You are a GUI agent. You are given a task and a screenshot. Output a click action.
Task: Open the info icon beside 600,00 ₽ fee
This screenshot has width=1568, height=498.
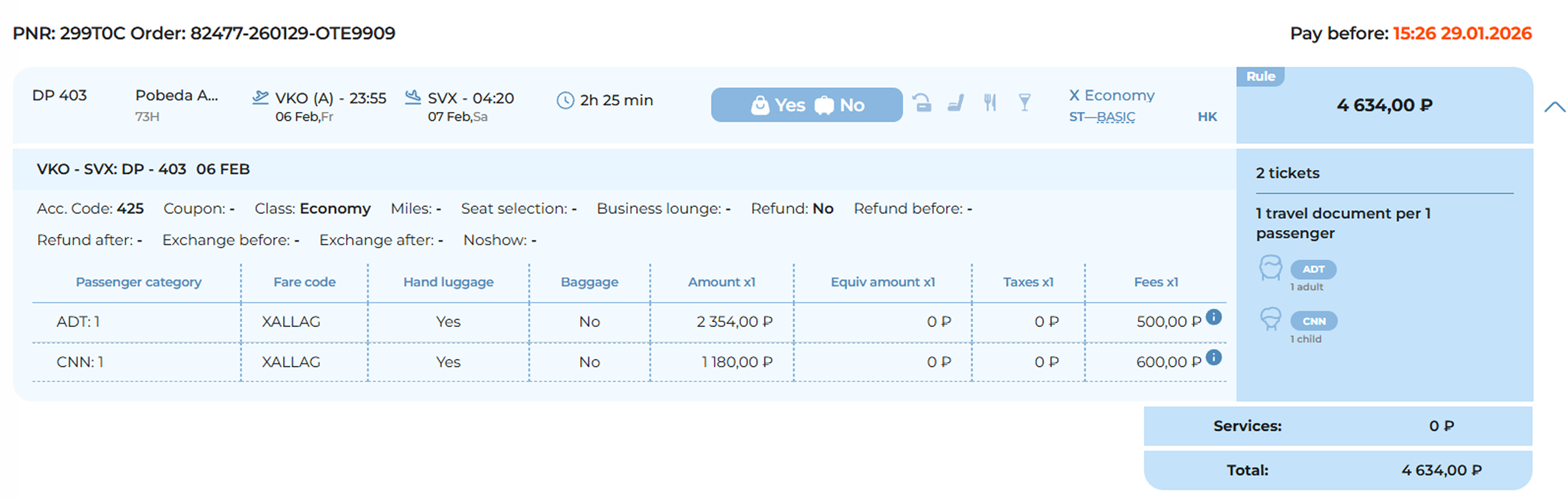(x=1214, y=357)
